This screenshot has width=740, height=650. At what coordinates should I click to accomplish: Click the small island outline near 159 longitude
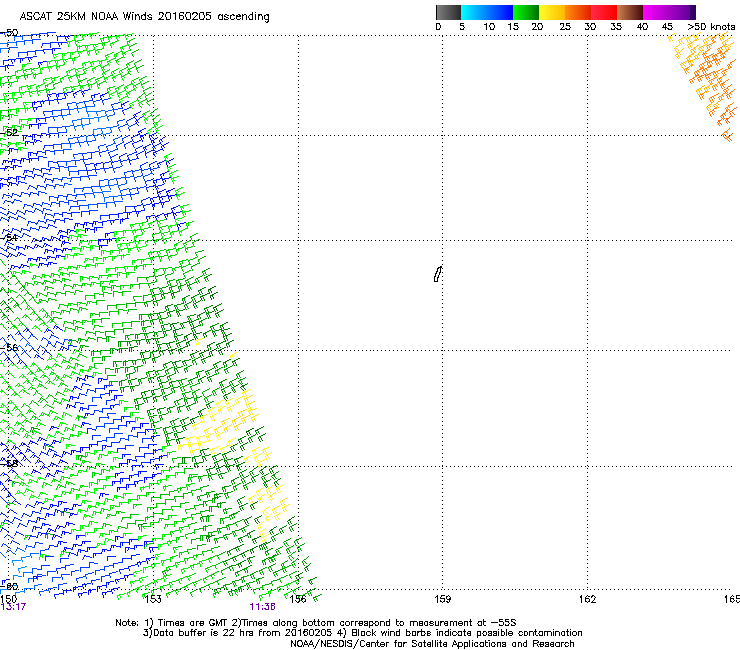(x=438, y=274)
